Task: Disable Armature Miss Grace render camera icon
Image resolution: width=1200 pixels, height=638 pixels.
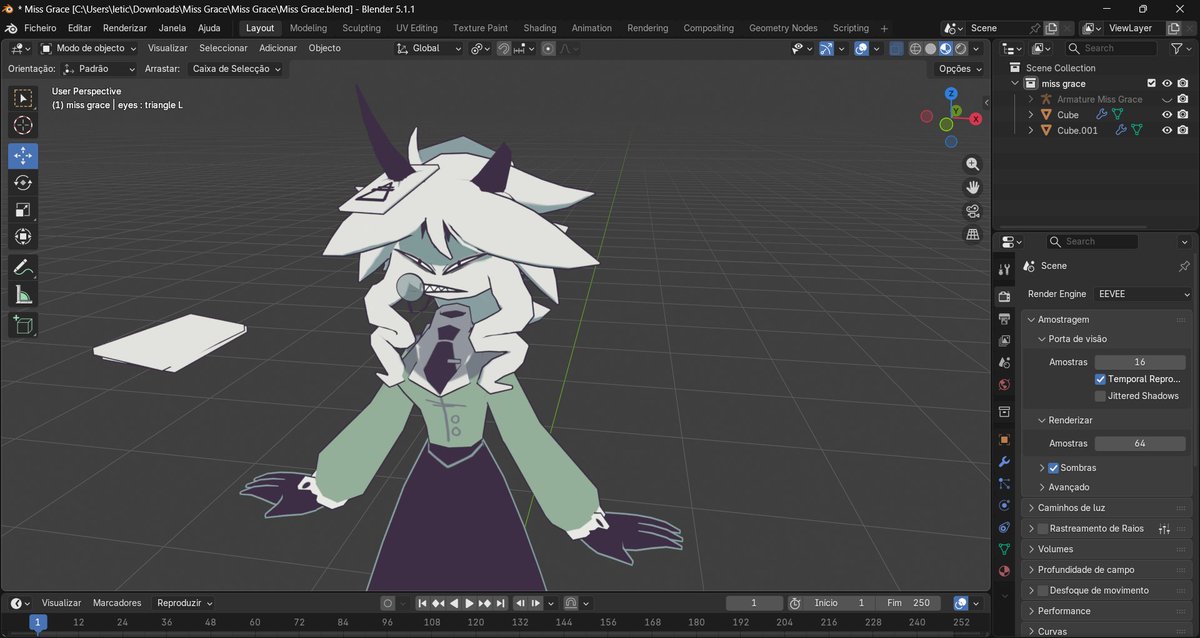Action: click(x=1183, y=99)
